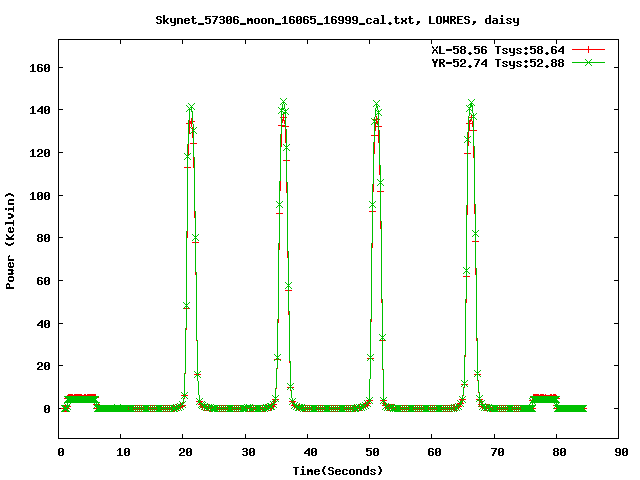Click the calibration plateau near 78 seconds
640x480 pixels.
click(544, 398)
